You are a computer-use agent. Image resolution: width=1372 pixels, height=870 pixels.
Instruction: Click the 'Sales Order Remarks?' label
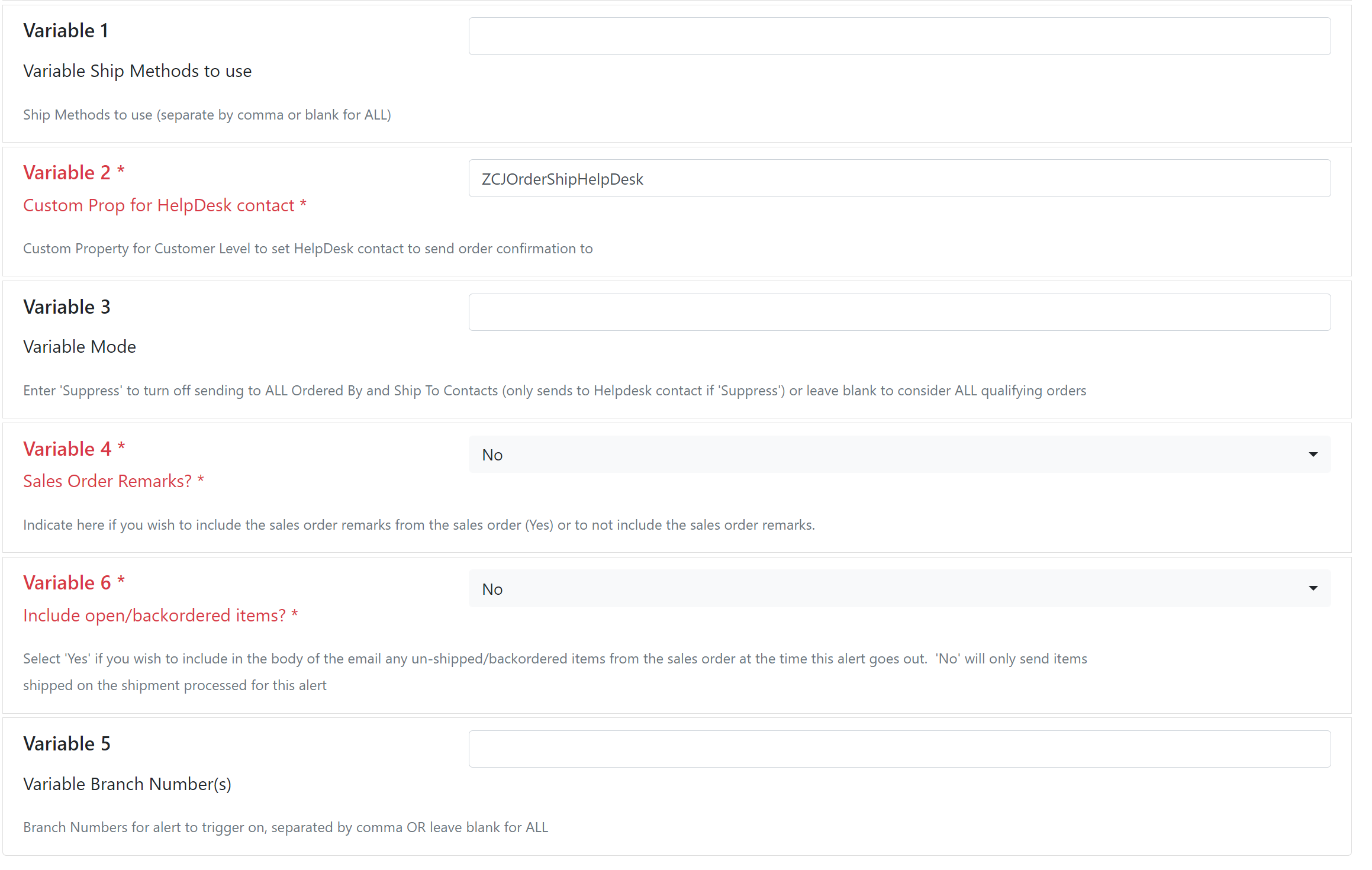(x=114, y=481)
